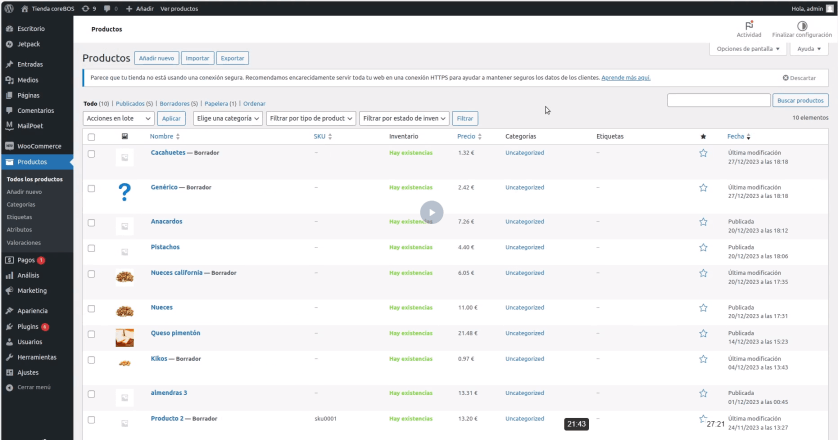The height and width of the screenshot is (440, 838).
Task: Open the comments bubble in top bar
Action: (x=106, y=8)
